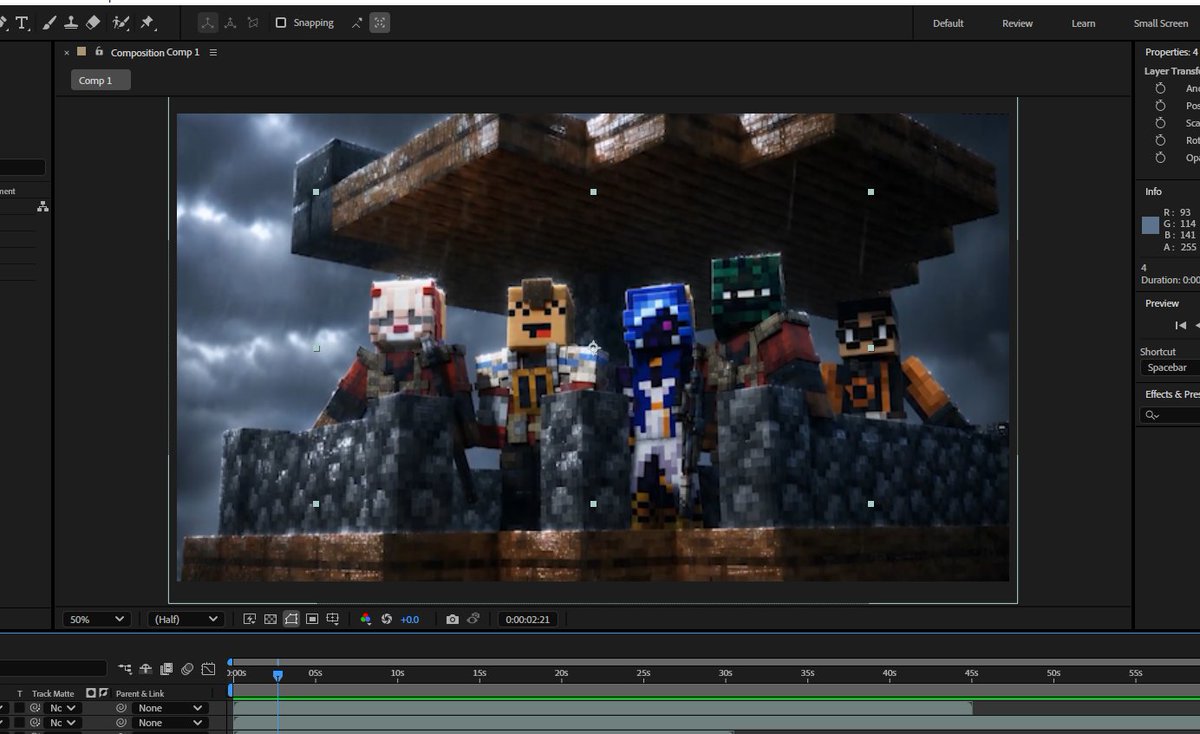This screenshot has width=1200, height=734.
Task: Select the Puppet Pin tool
Action: 147,22
